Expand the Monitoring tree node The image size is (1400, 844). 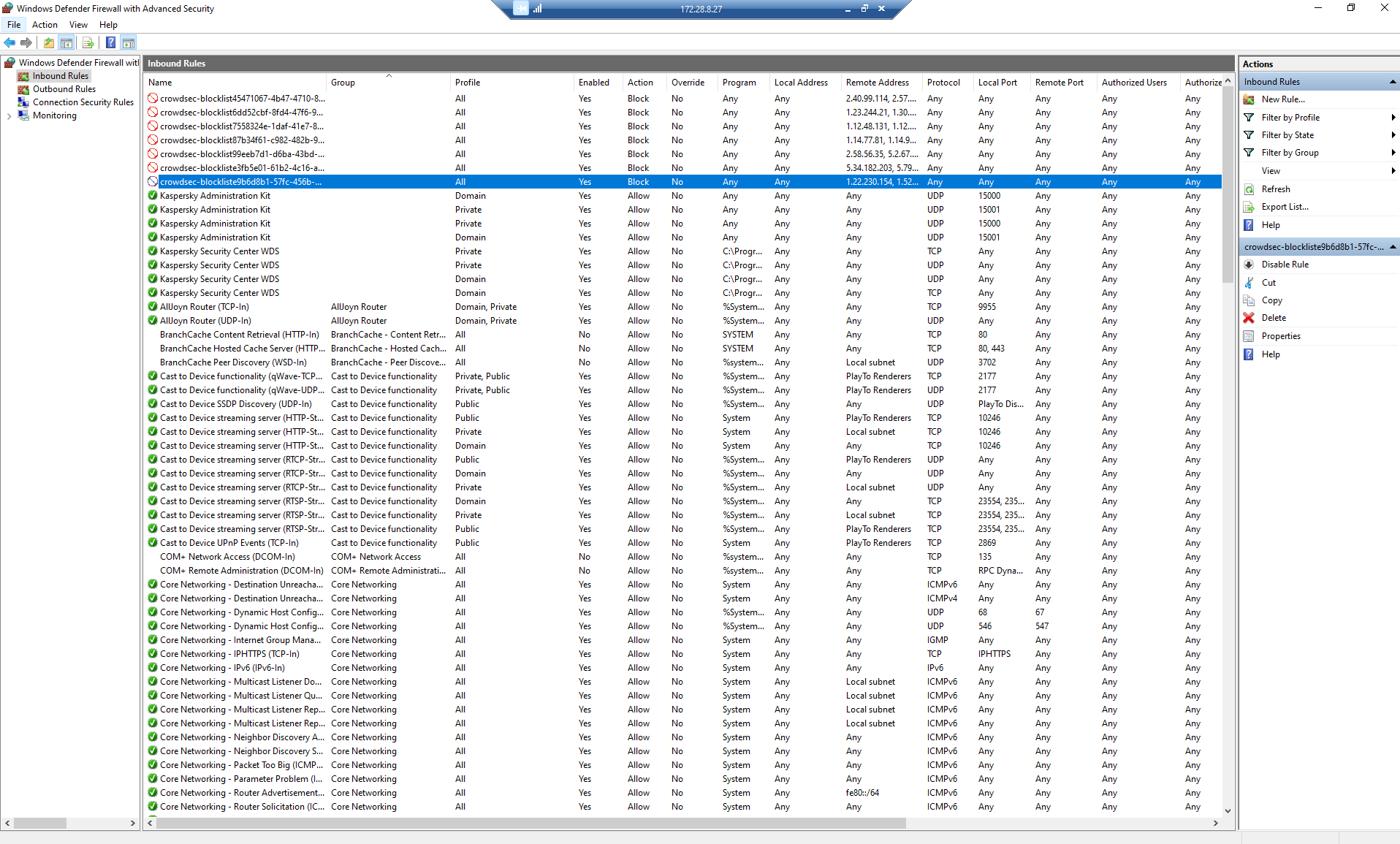(9, 116)
